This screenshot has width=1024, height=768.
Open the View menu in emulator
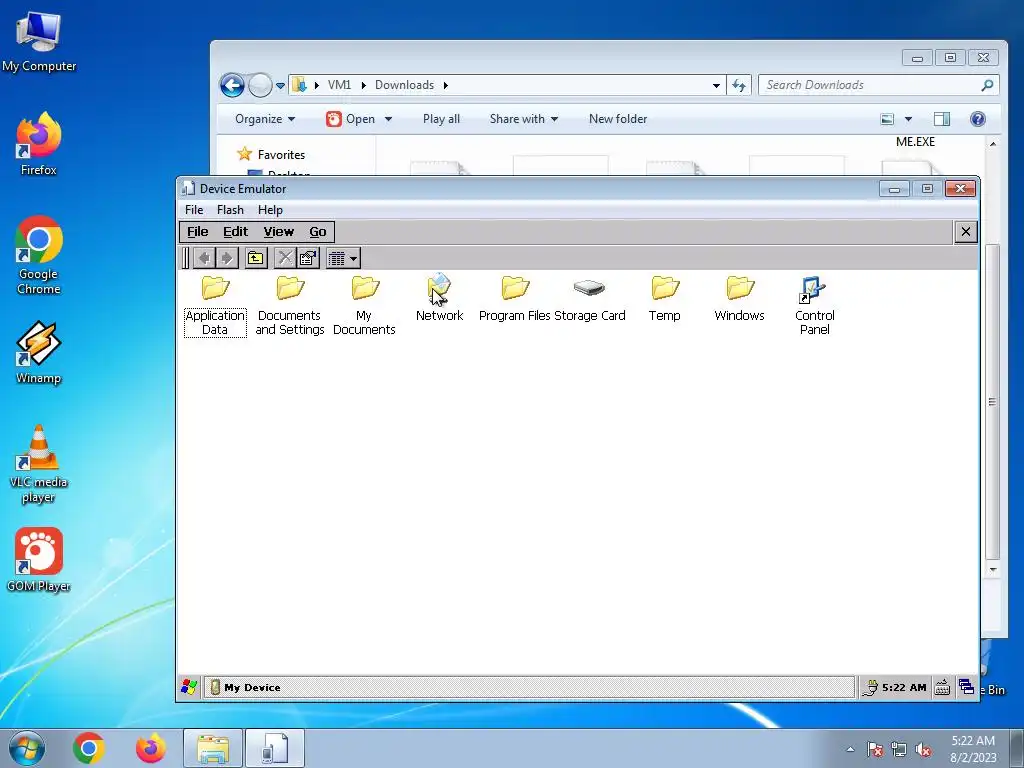pyautogui.click(x=279, y=232)
